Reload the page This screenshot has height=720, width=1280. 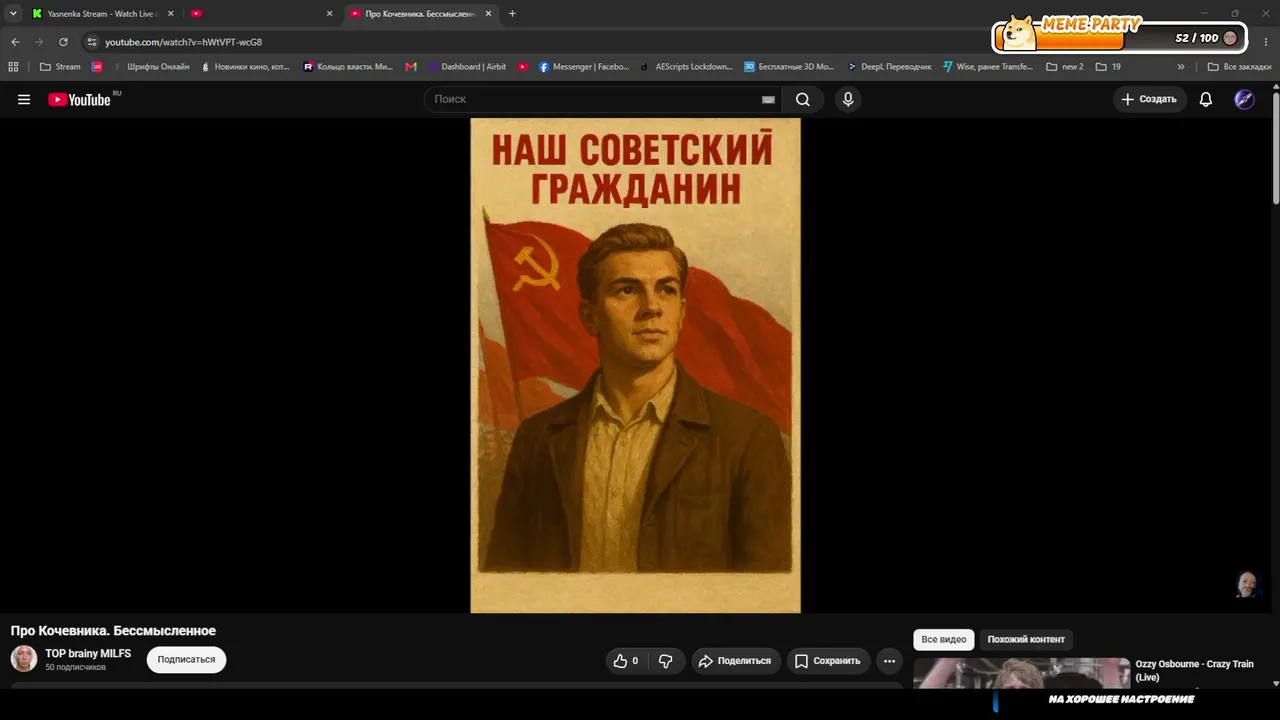pos(63,42)
